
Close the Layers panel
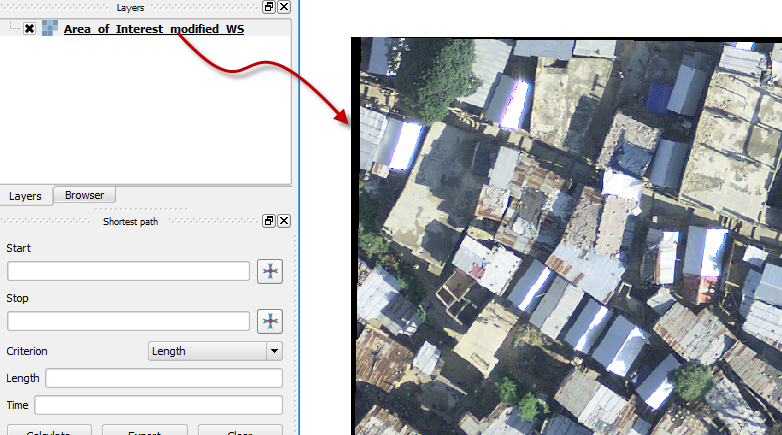click(284, 7)
